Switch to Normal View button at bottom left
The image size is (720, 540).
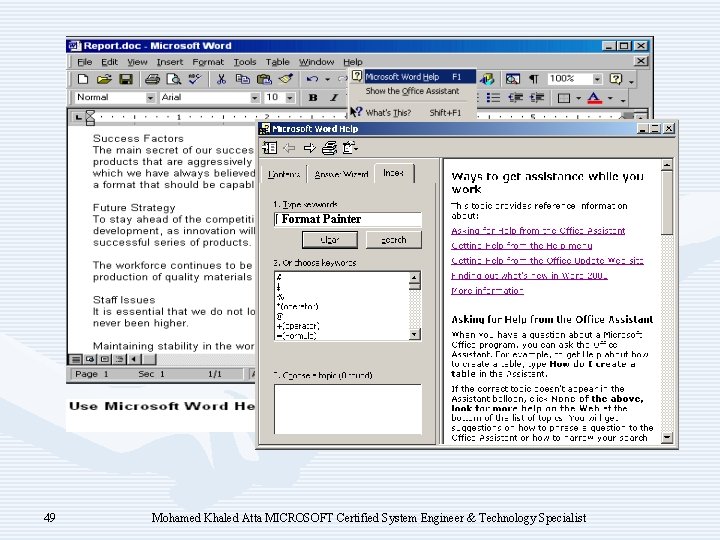point(76,359)
